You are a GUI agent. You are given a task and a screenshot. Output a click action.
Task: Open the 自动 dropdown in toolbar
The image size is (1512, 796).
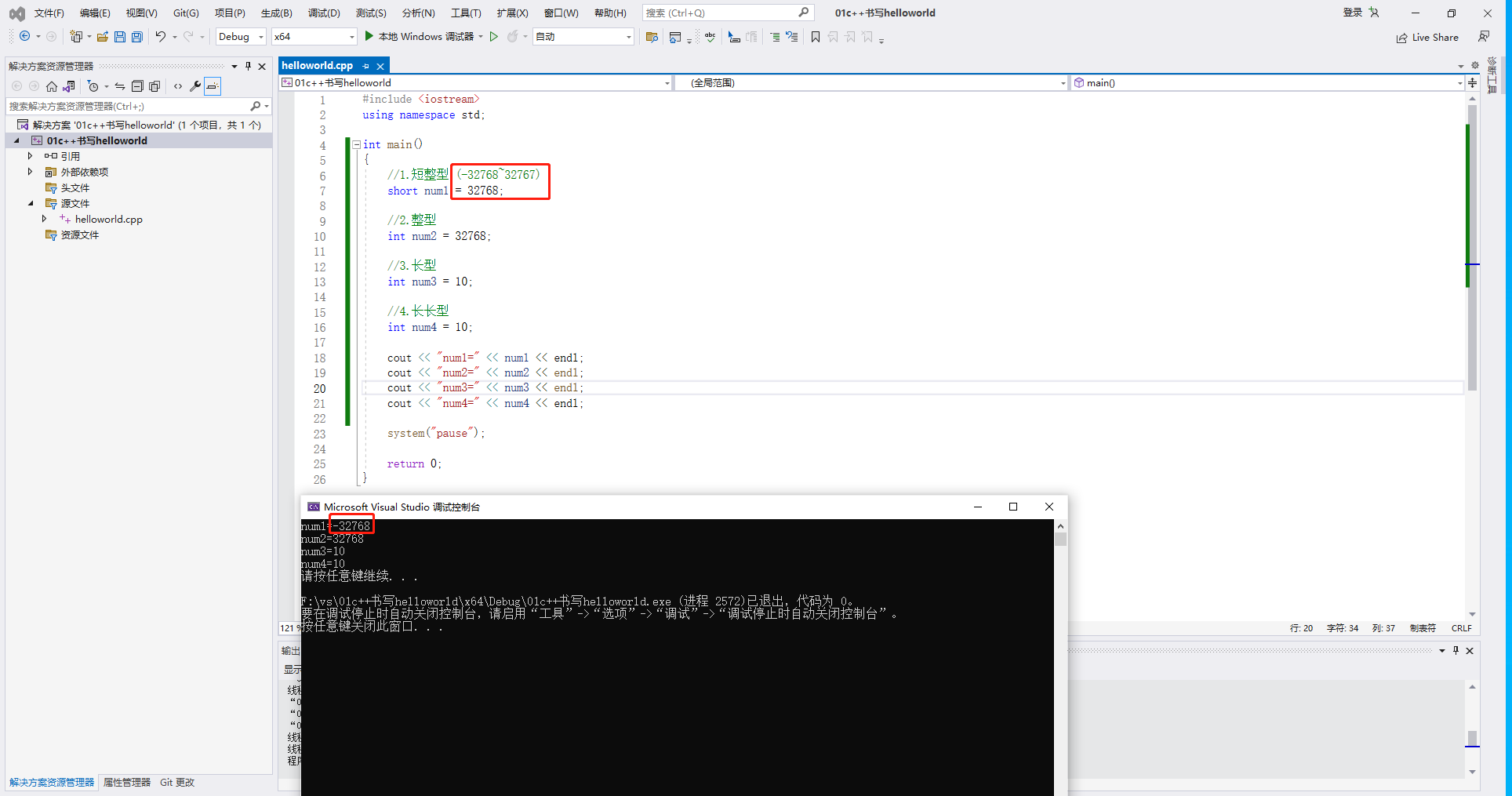click(583, 36)
